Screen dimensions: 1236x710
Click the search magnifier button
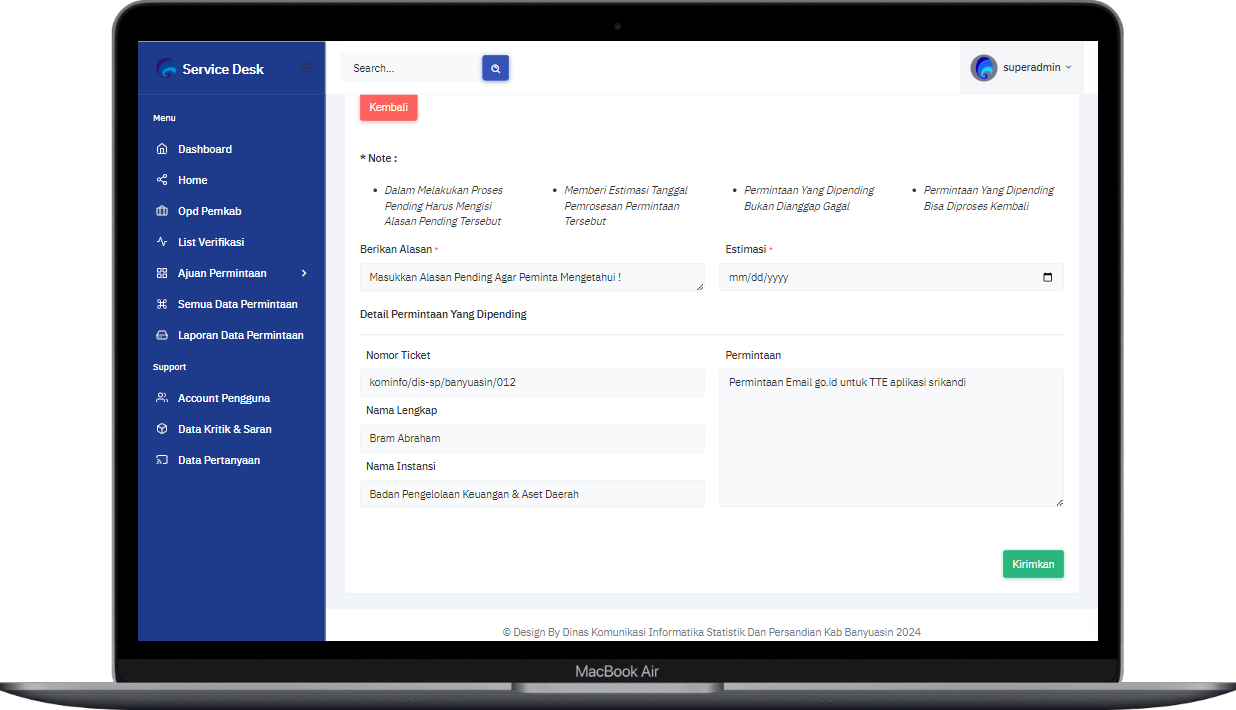[495, 68]
